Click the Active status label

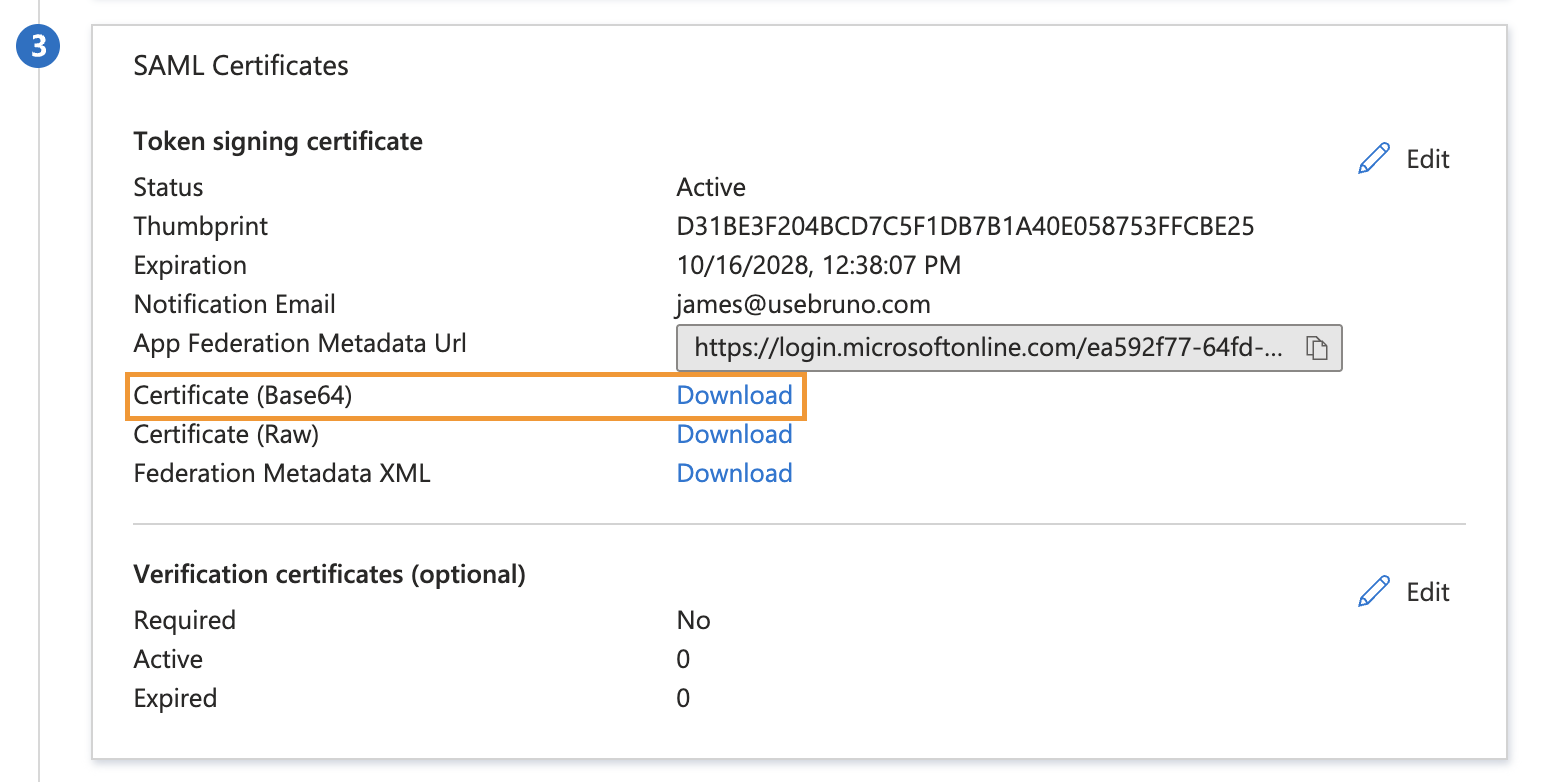click(711, 187)
